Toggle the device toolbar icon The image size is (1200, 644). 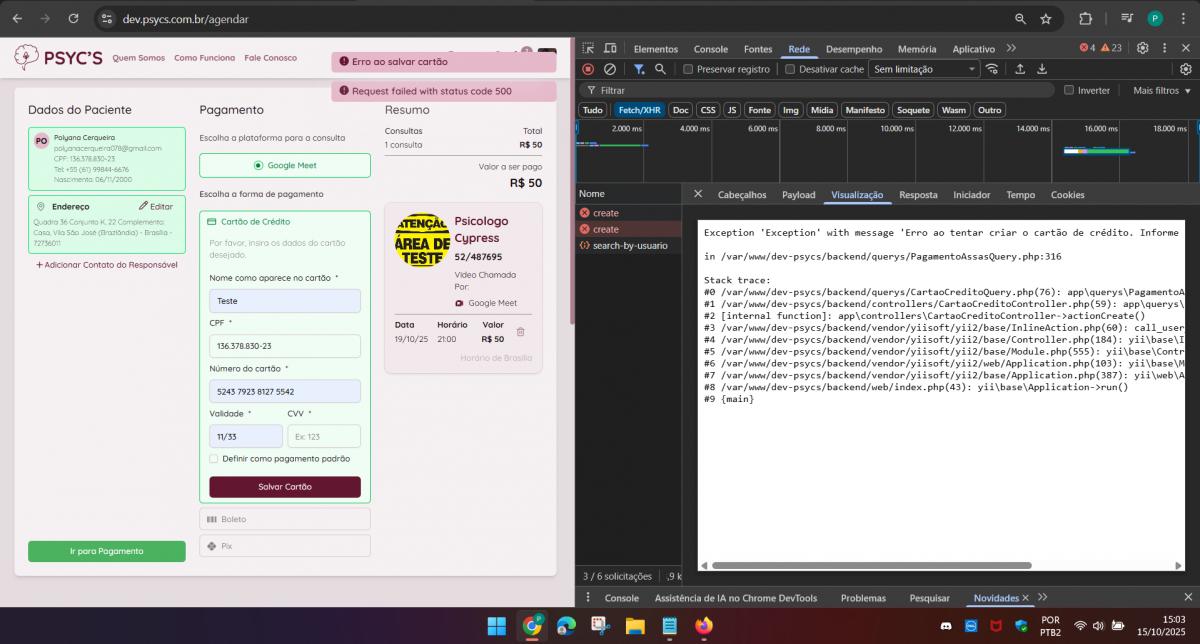click(610, 48)
